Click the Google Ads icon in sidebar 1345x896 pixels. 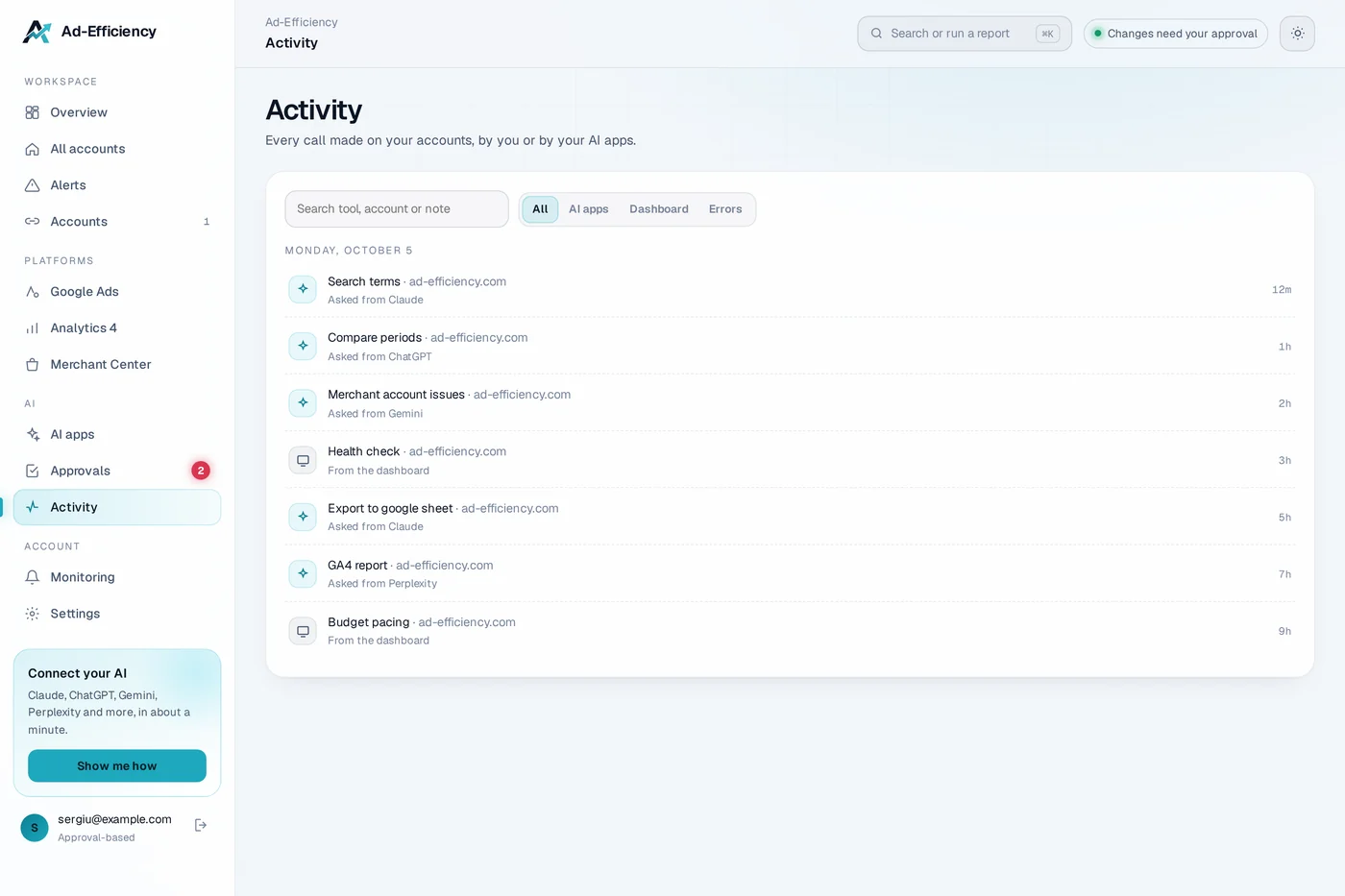(33, 292)
